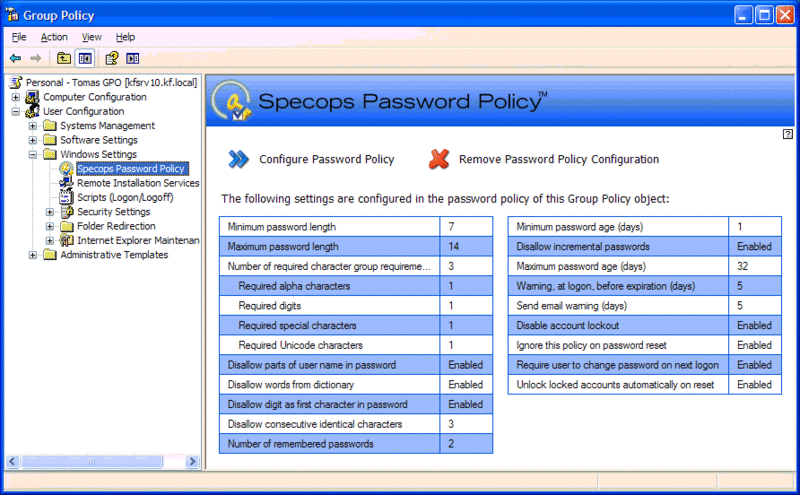Expand the Administrative Templates node

33,255
